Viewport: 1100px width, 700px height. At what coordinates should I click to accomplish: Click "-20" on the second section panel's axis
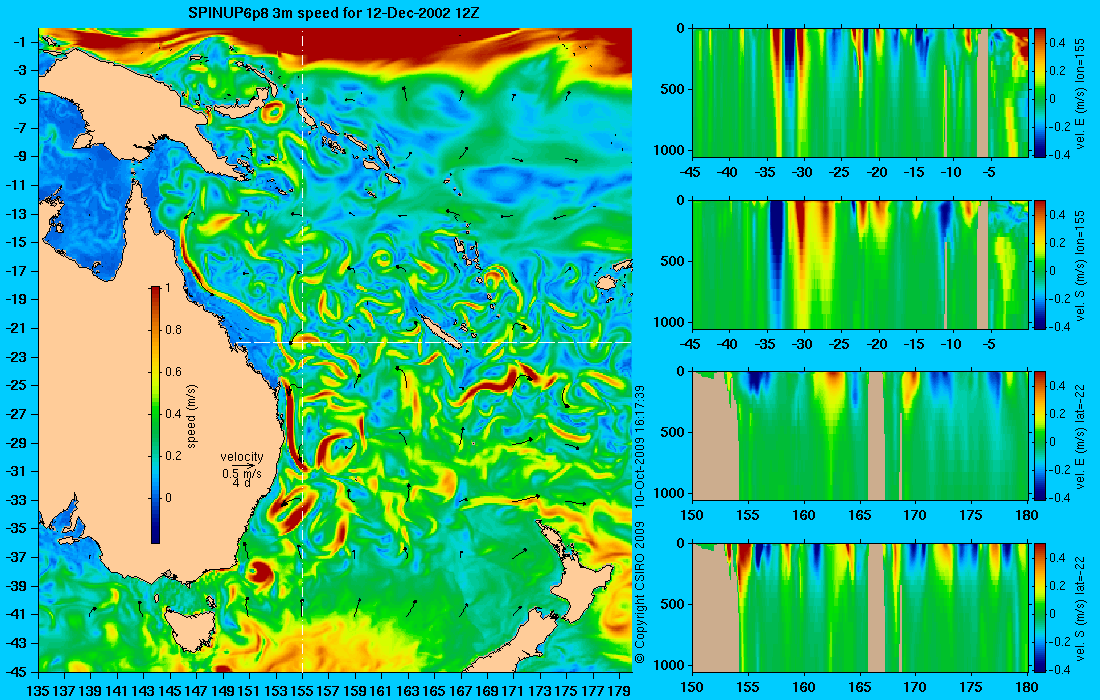(x=878, y=344)
